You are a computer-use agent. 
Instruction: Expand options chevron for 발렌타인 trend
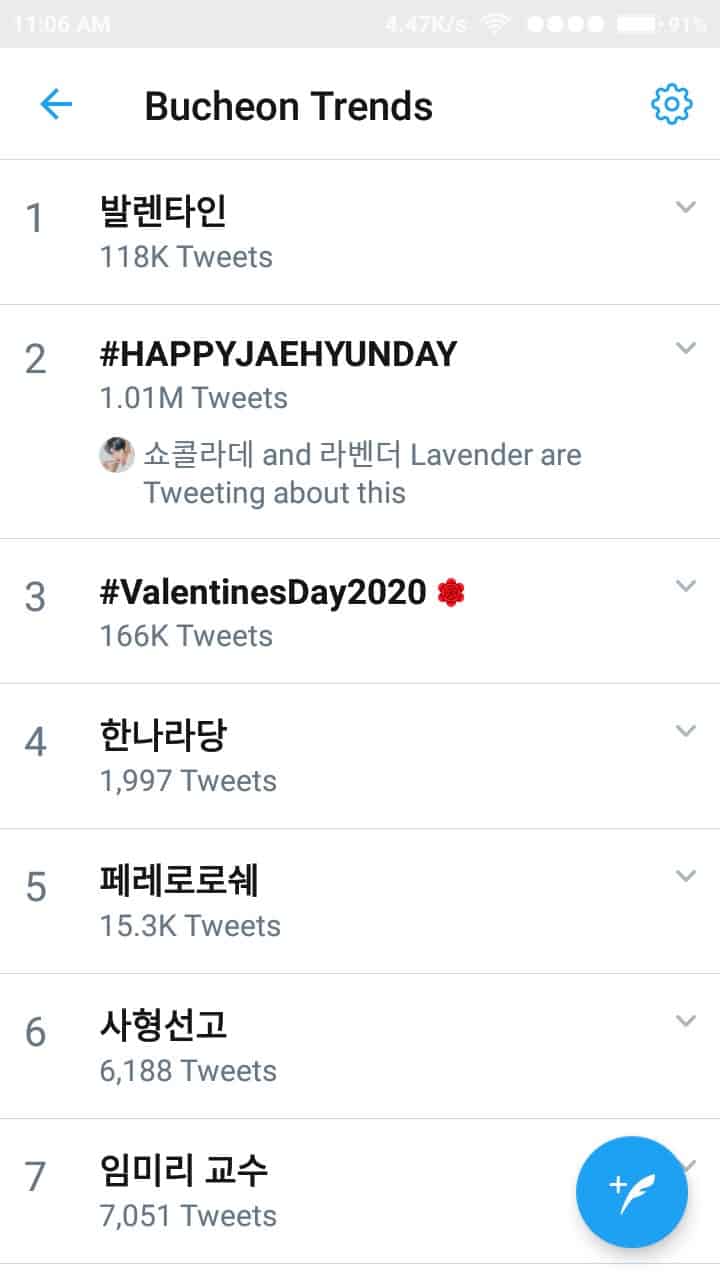click(x=685, y=207)
